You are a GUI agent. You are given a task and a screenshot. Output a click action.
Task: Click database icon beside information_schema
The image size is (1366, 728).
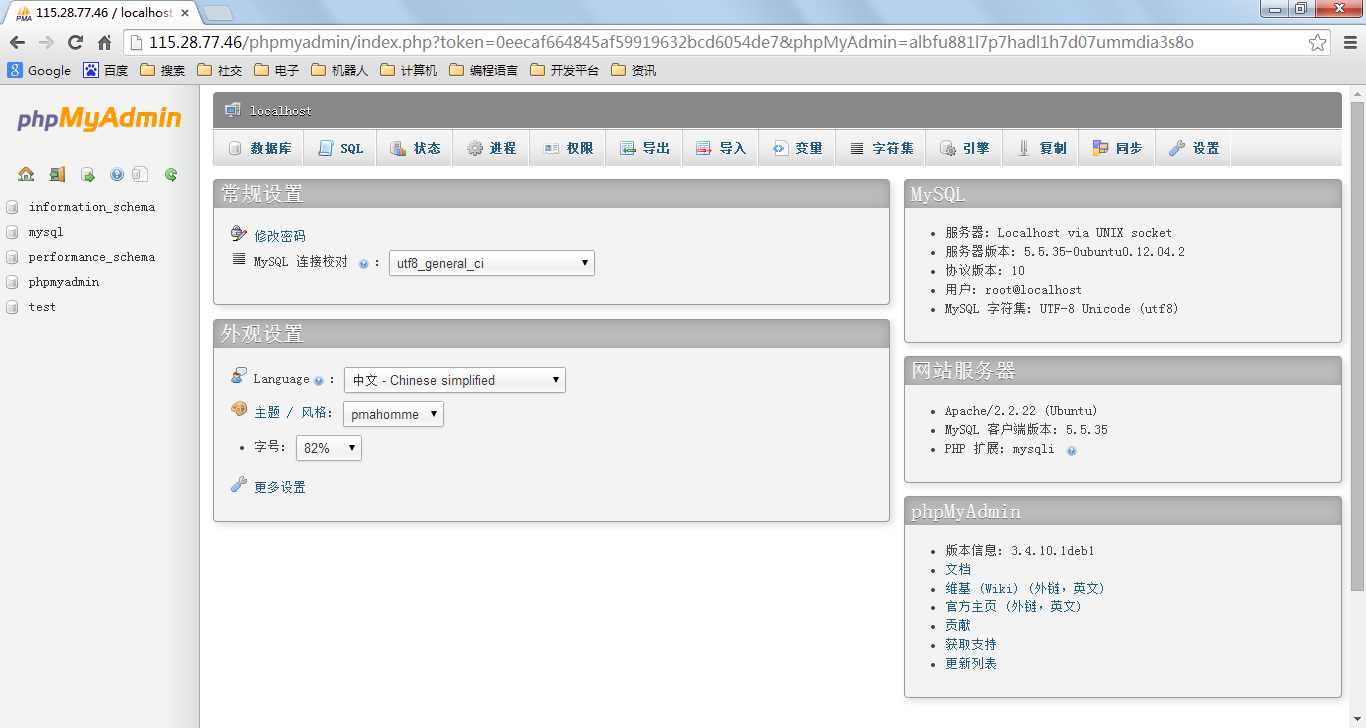(x=12, y=207)
